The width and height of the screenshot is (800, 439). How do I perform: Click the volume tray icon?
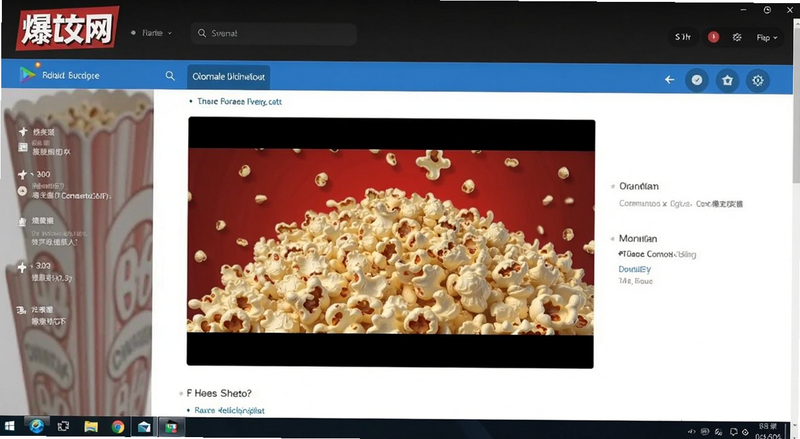click(x=692, y=432)
